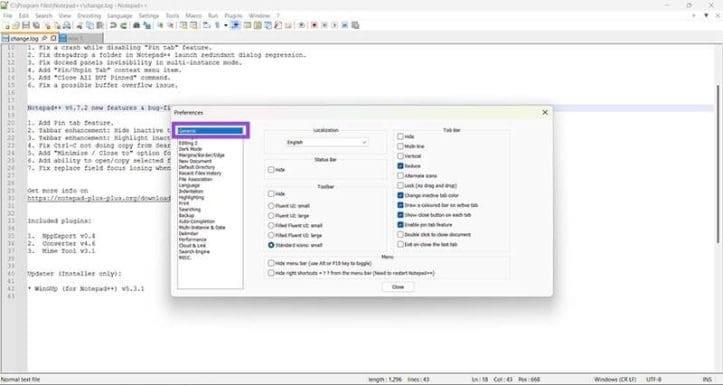This screenshot has height=385, width=723.
Task: Select Fluent UI: large radio button
Action: pos(271,215)
